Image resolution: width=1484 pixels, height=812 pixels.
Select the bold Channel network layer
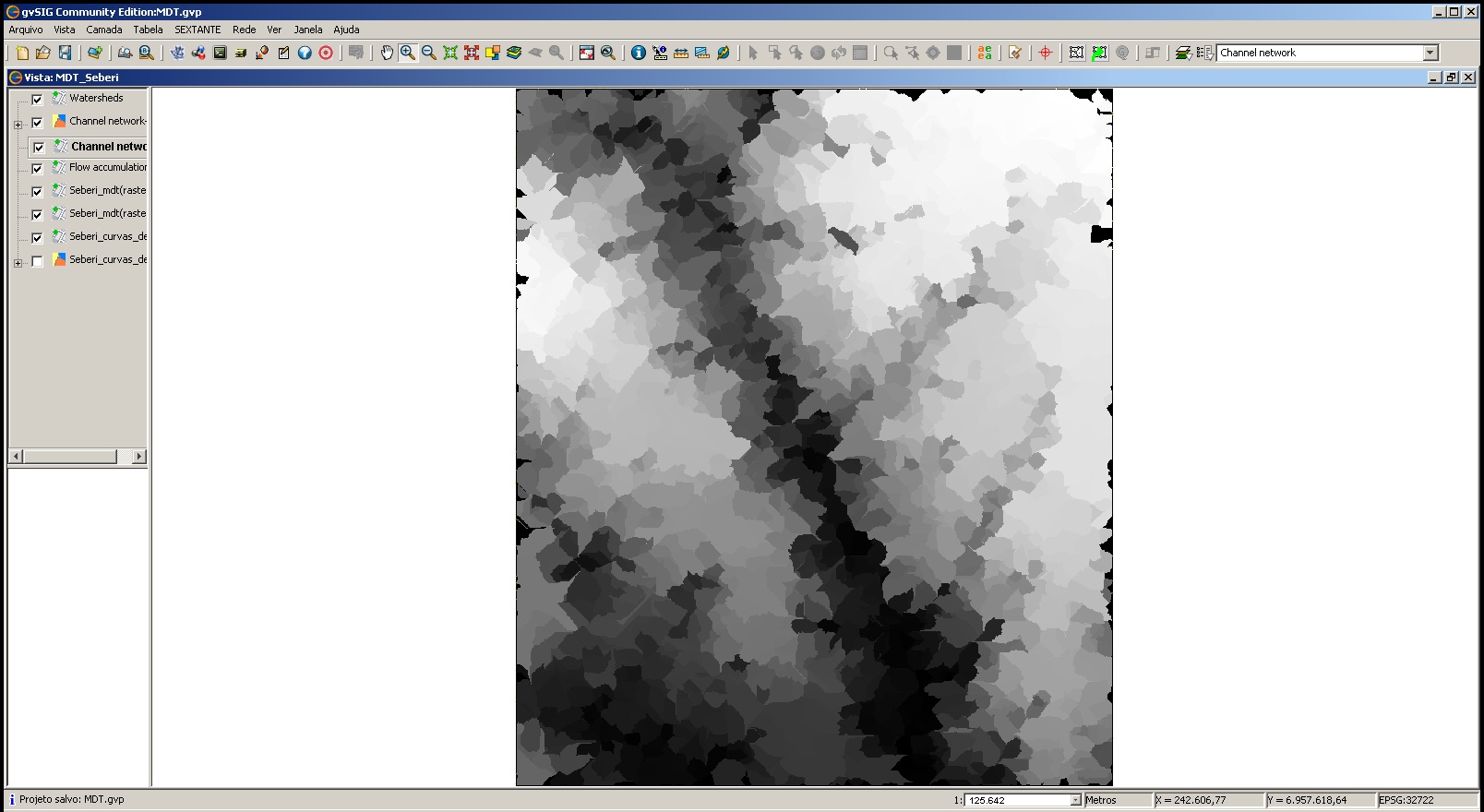pyautogui.click(x=108, y=147)
